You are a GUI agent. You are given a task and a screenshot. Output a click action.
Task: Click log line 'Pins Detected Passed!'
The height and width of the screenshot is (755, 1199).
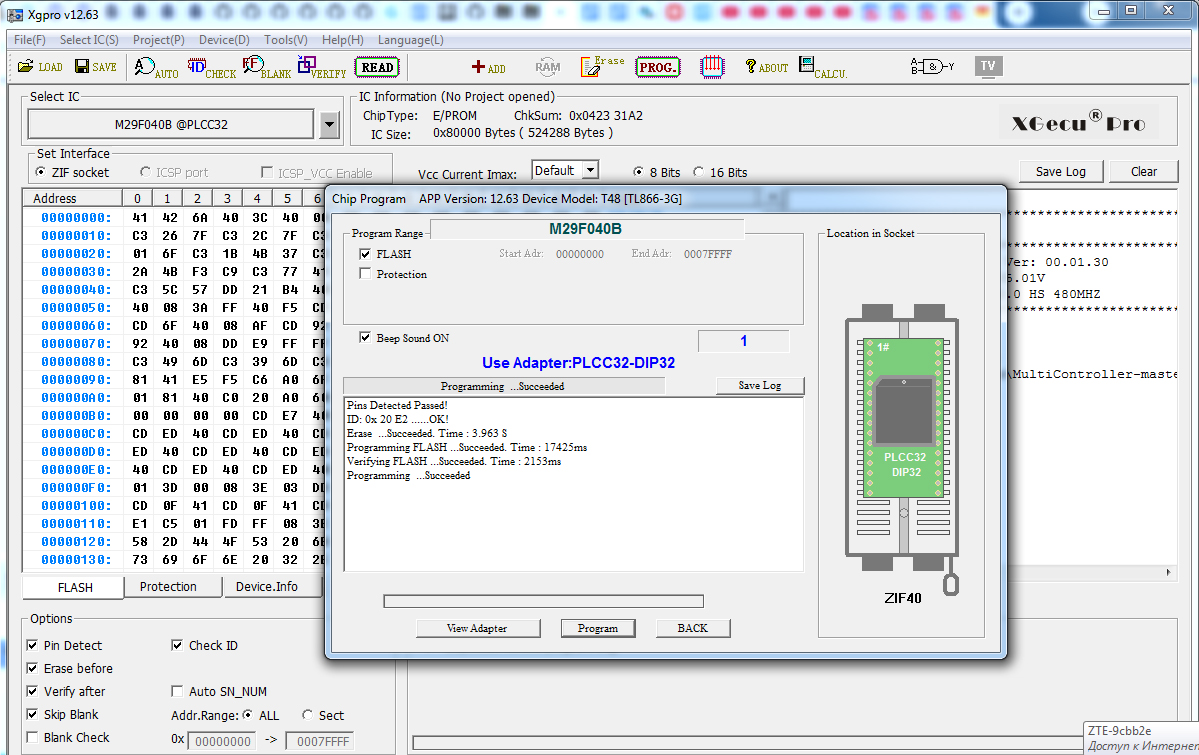click(398, 405)
